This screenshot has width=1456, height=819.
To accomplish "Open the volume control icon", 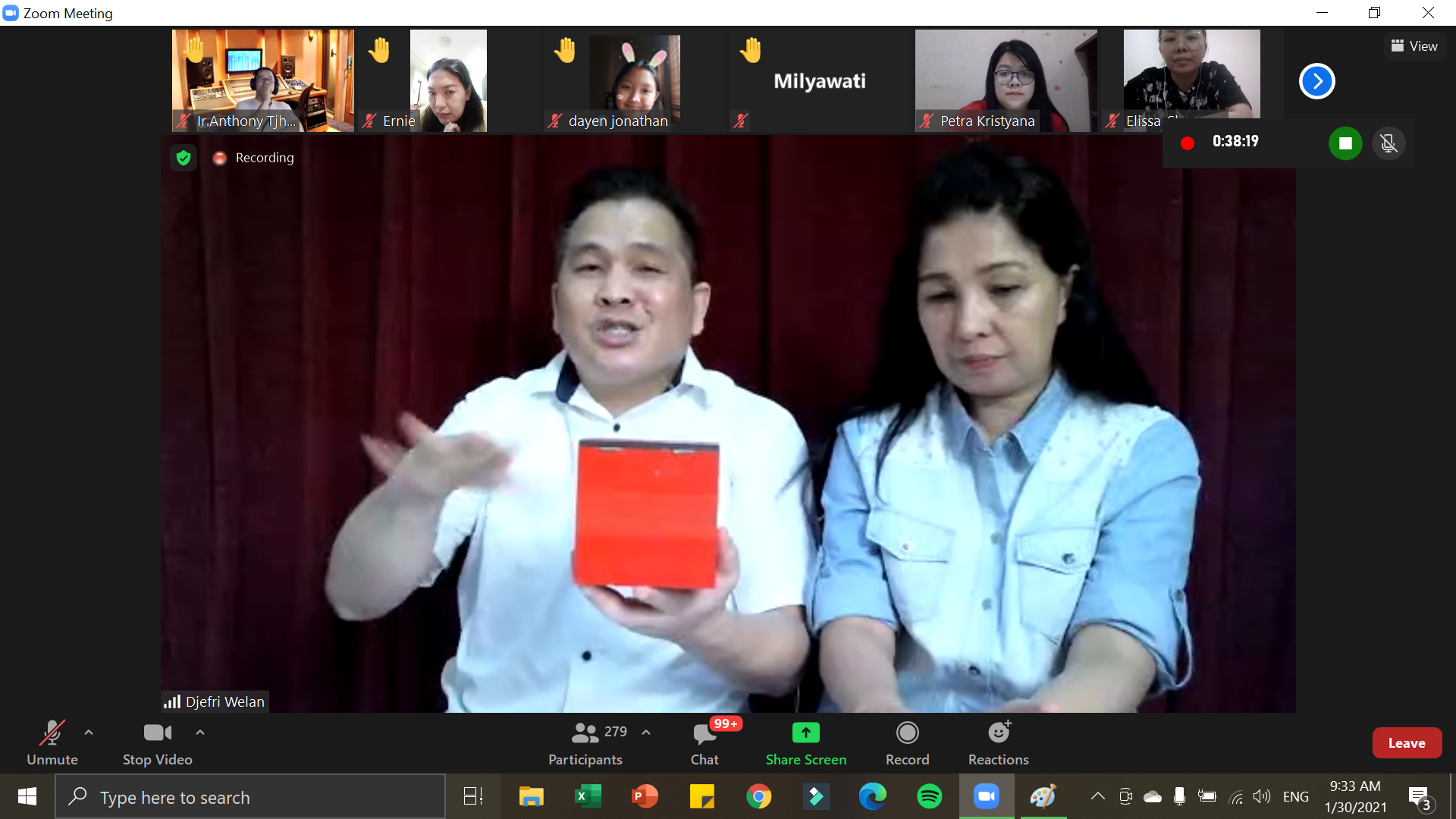I will [1262, 796].
